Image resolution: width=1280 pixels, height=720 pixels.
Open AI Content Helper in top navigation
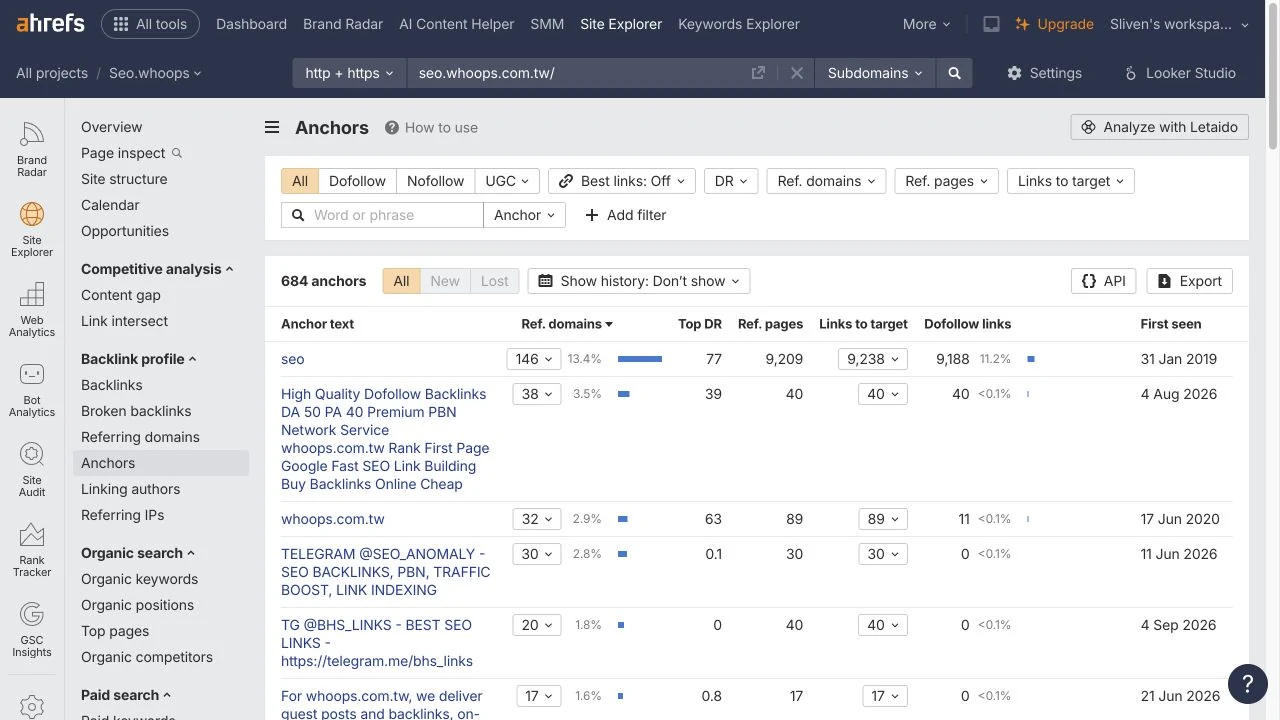(x=456, y=24)
